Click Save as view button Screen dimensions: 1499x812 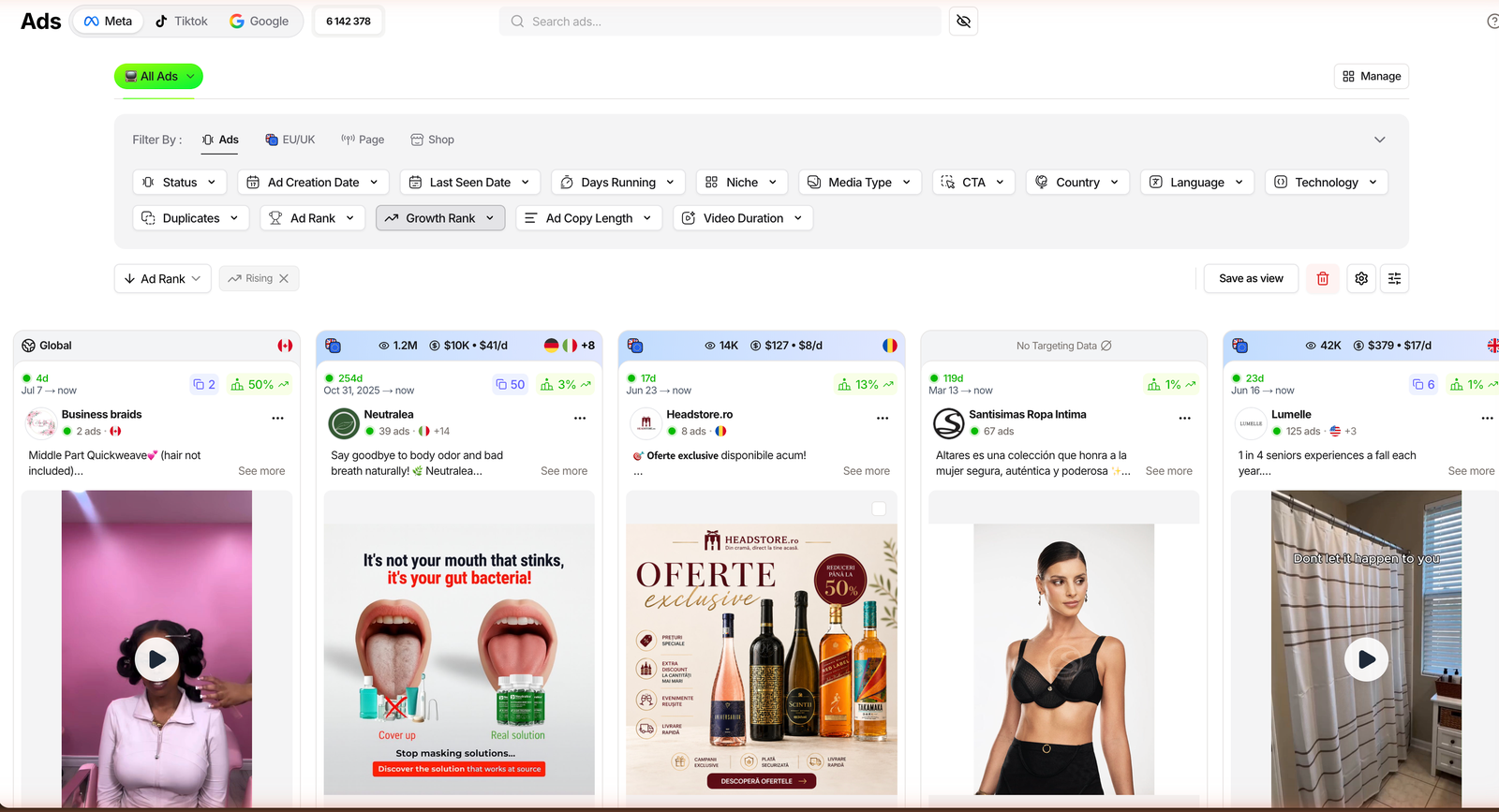click(x=1251, y=278)
